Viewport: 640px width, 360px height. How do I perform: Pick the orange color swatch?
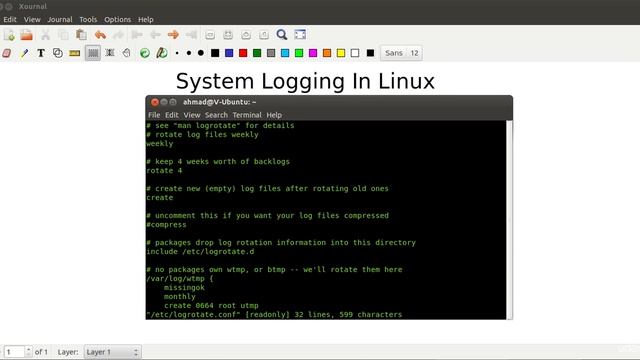click(x=327, y=53)
